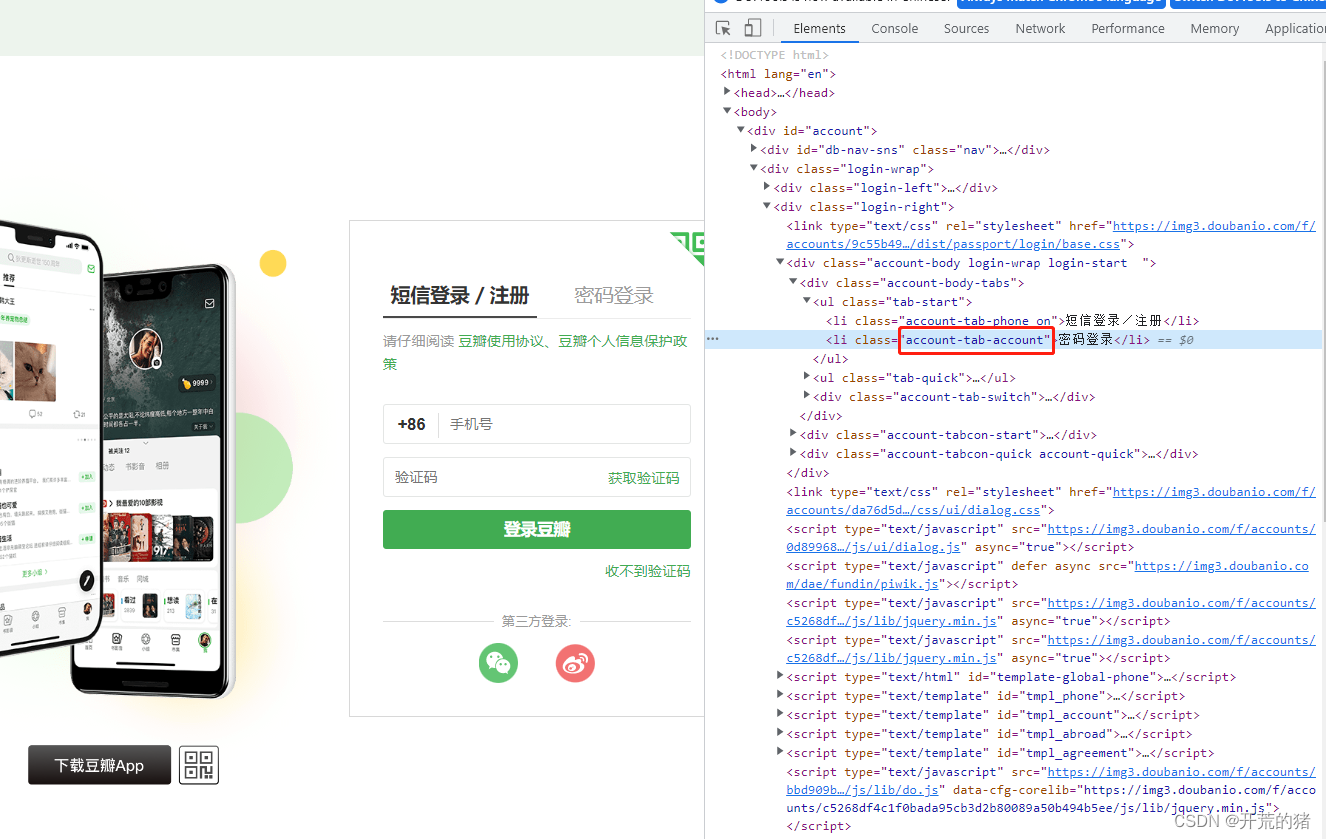
Task: Collapse the account-body-tabs div node
Action: (x=793, y=283)
